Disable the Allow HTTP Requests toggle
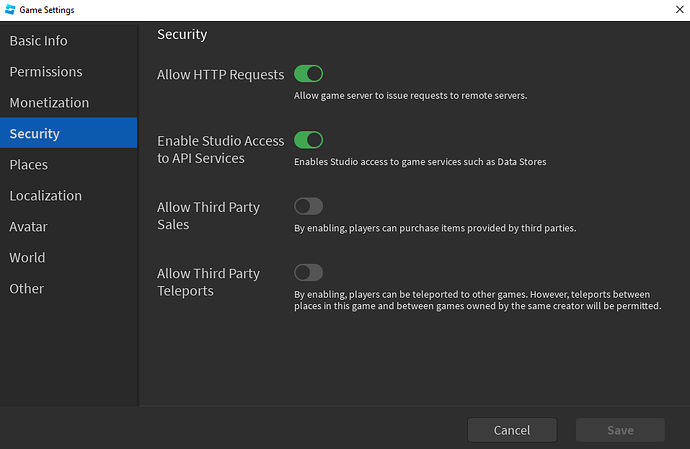Screen dimensions: 690x449 pos(308,74)
